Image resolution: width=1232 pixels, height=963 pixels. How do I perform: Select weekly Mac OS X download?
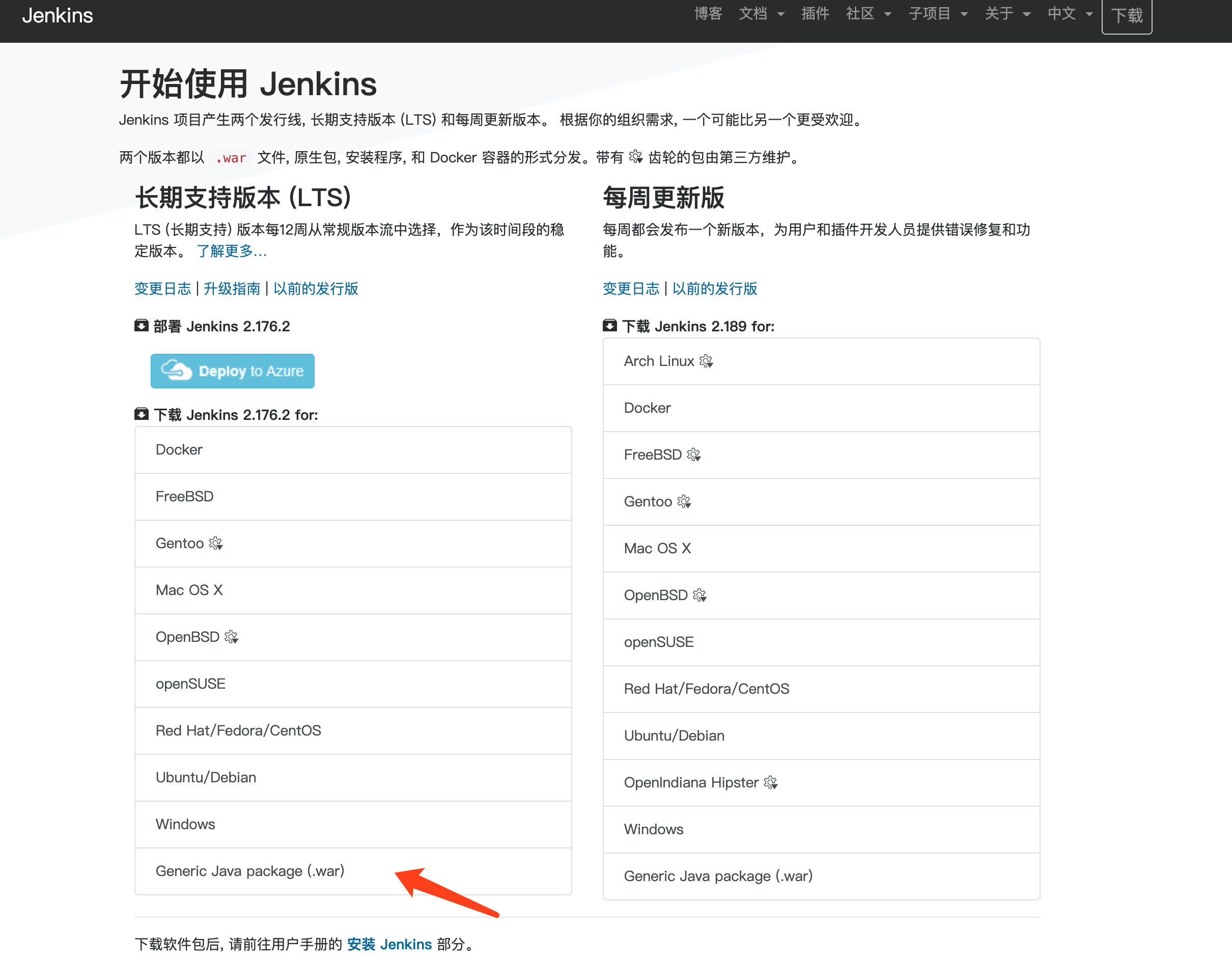pos(821,548)
